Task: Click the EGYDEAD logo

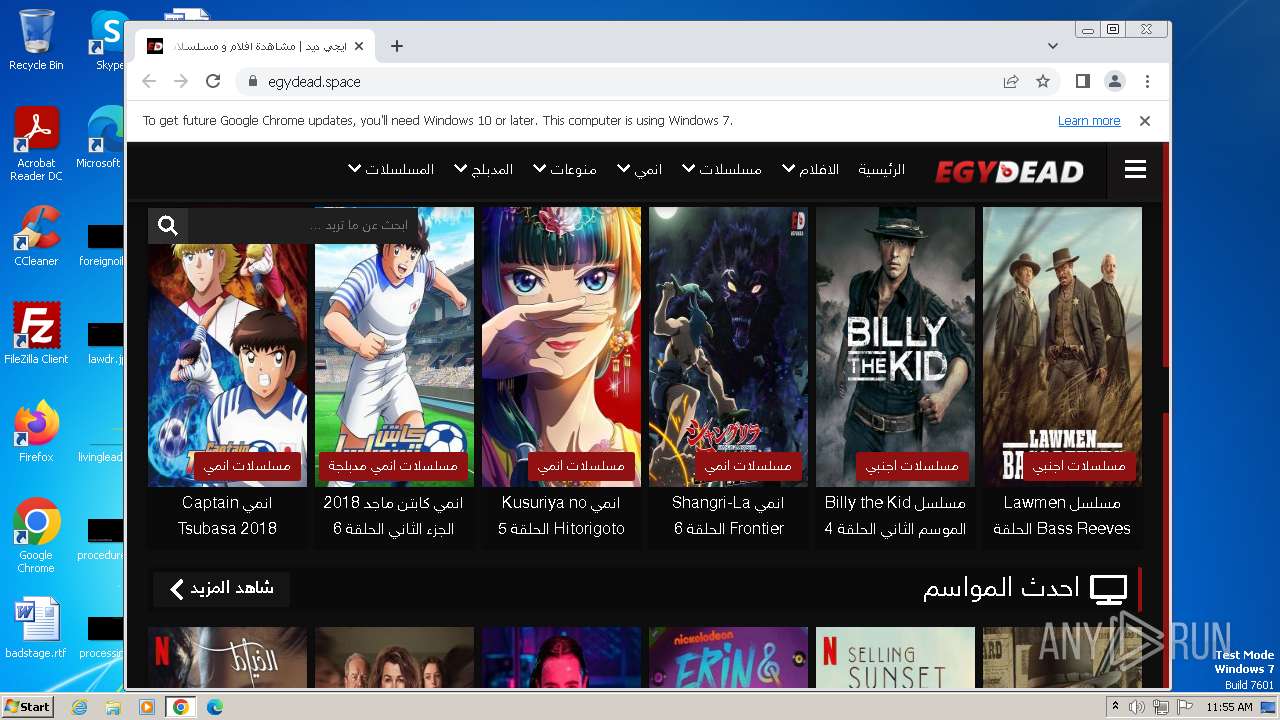Action: [1008, 171]
